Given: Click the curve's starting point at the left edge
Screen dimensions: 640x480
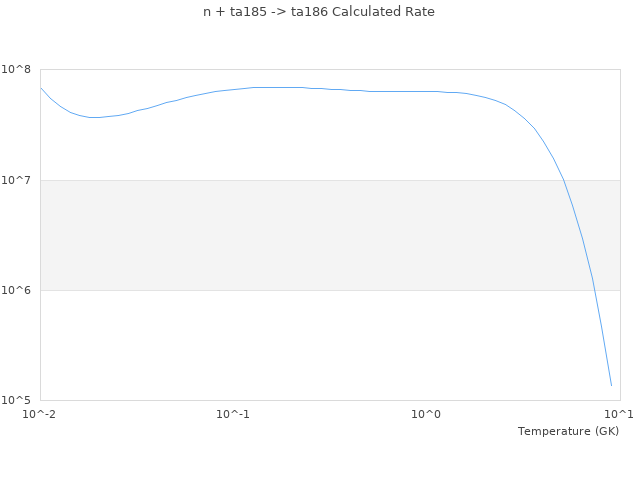Looking at the screenshot, I should [41, 88].
